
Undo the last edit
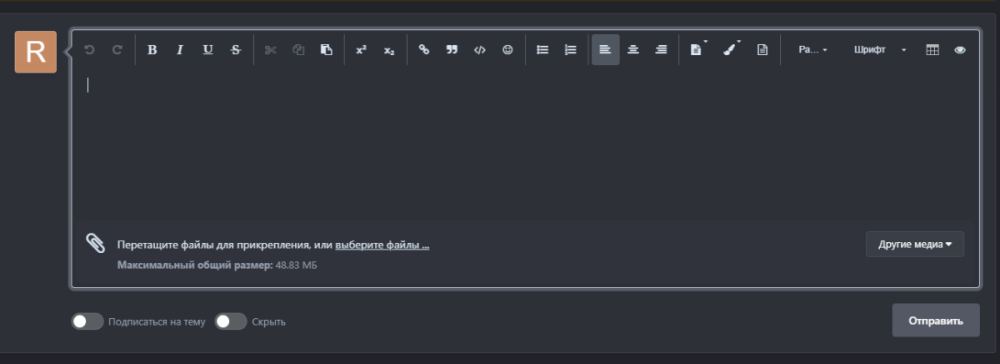point(89,50)
